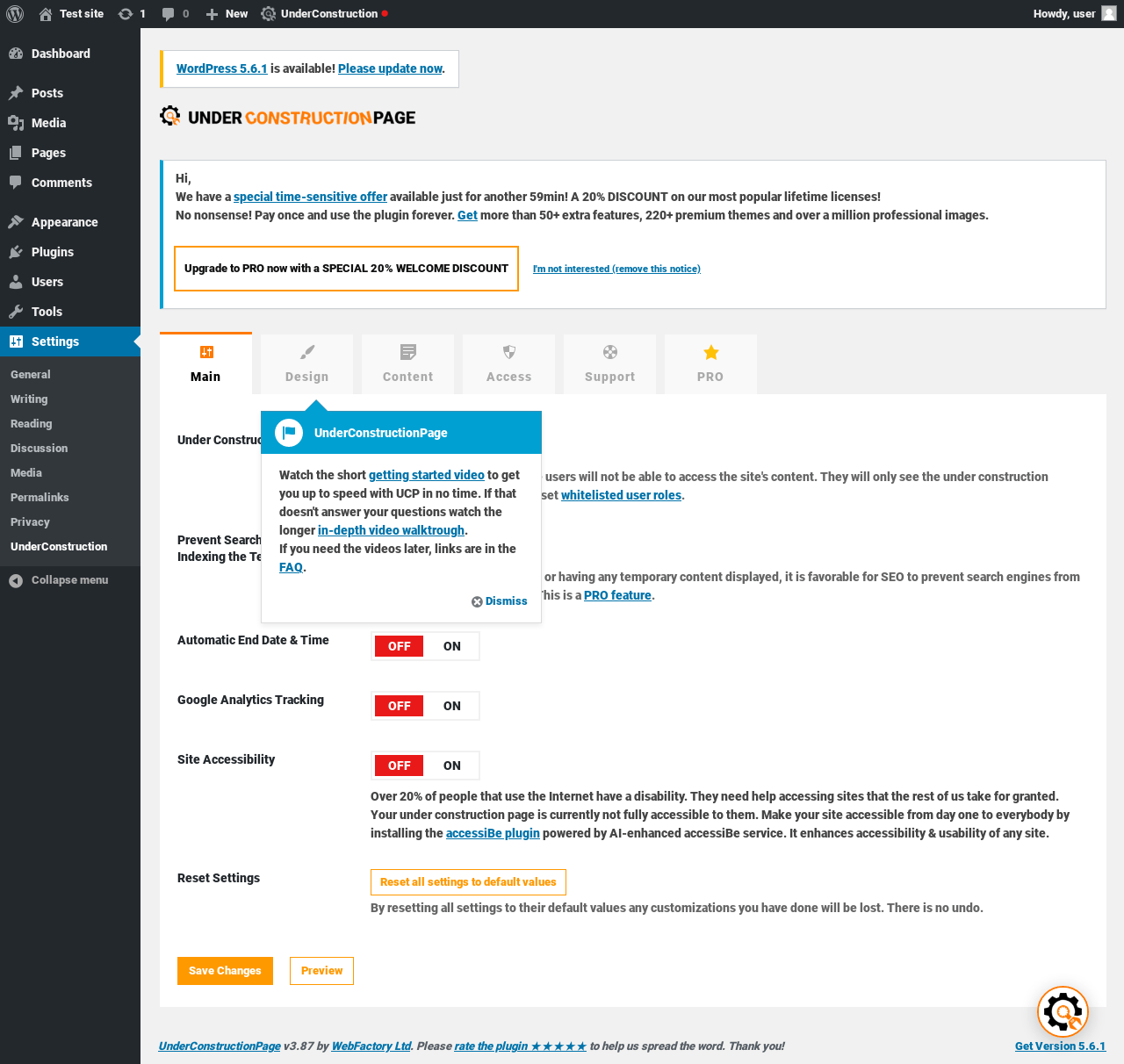Click the Appearance brush icon in sidebar
This screenshot has height=1064, width=1124.
tap(16, 222)
